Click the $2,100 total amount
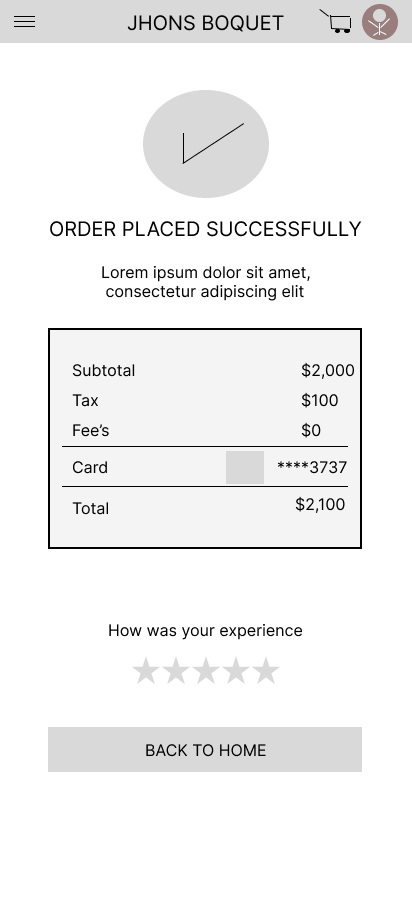The height and width of the screenshot is (917, 412). (320, 504)
